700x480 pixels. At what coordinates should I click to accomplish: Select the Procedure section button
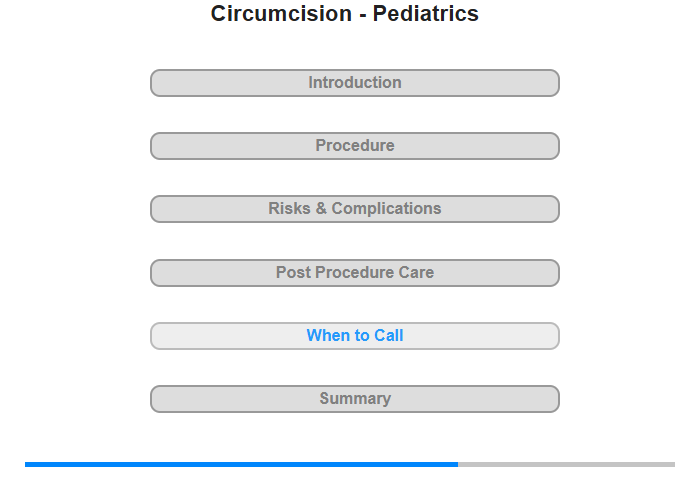click(x=355, y=146)
